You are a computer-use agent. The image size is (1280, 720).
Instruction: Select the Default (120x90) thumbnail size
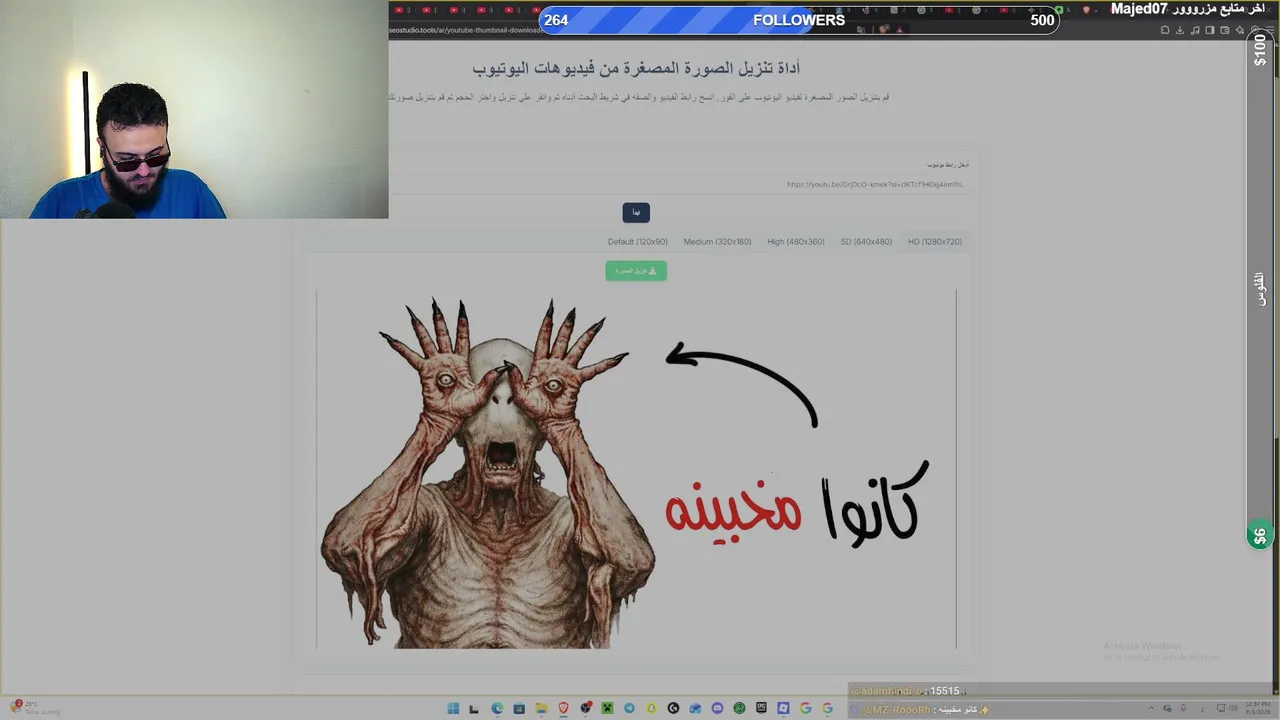pyautogui.click(x=637, y=242)
